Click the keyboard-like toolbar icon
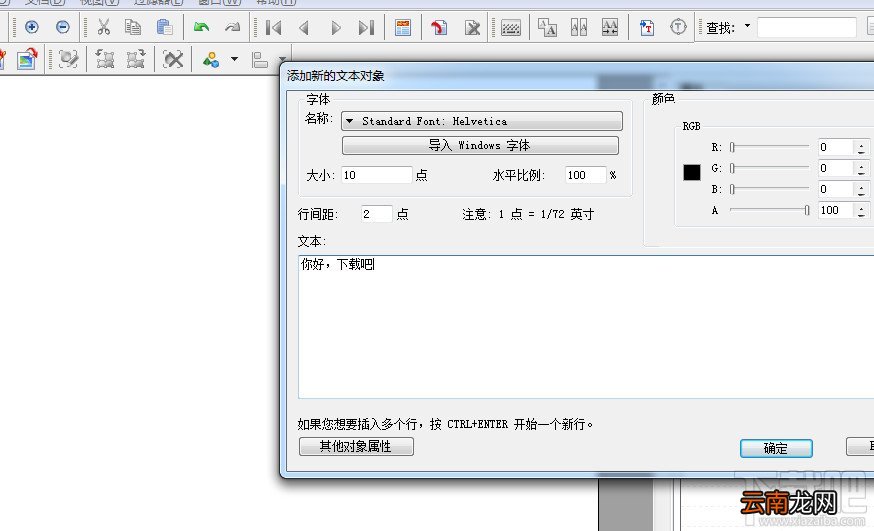The height and width of the screenshot is (531, 874). 511,28
